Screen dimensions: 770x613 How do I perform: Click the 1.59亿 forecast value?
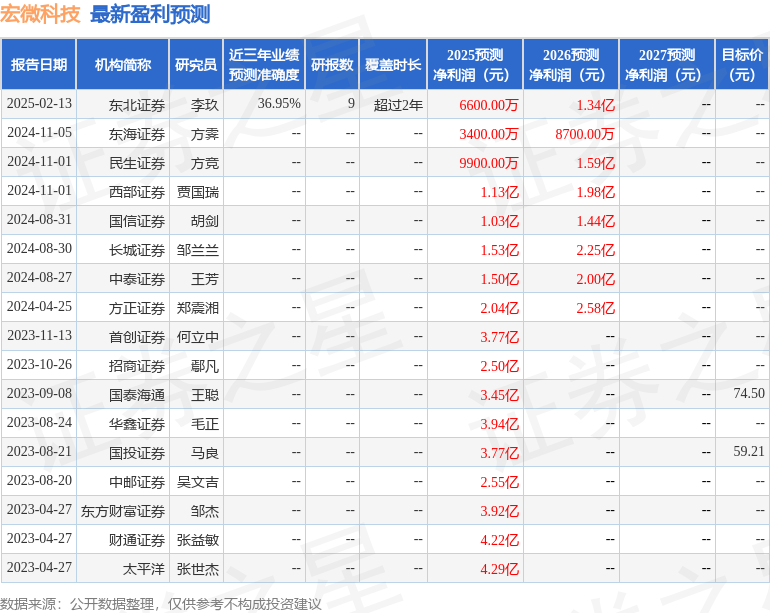[x=595, y=163]
